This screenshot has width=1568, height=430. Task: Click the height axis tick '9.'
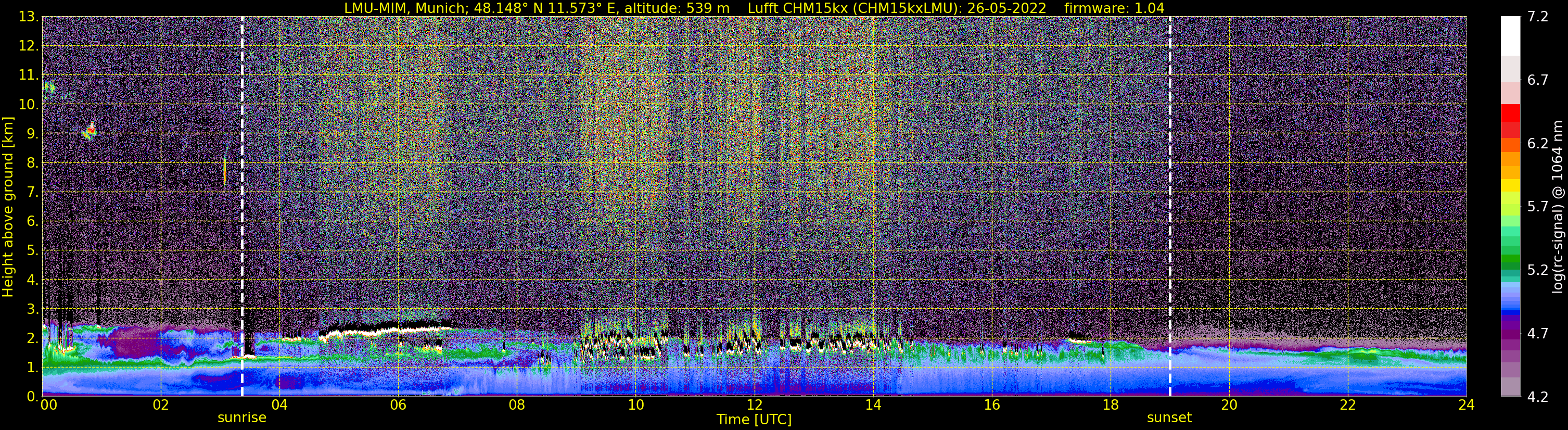point(32,134)
